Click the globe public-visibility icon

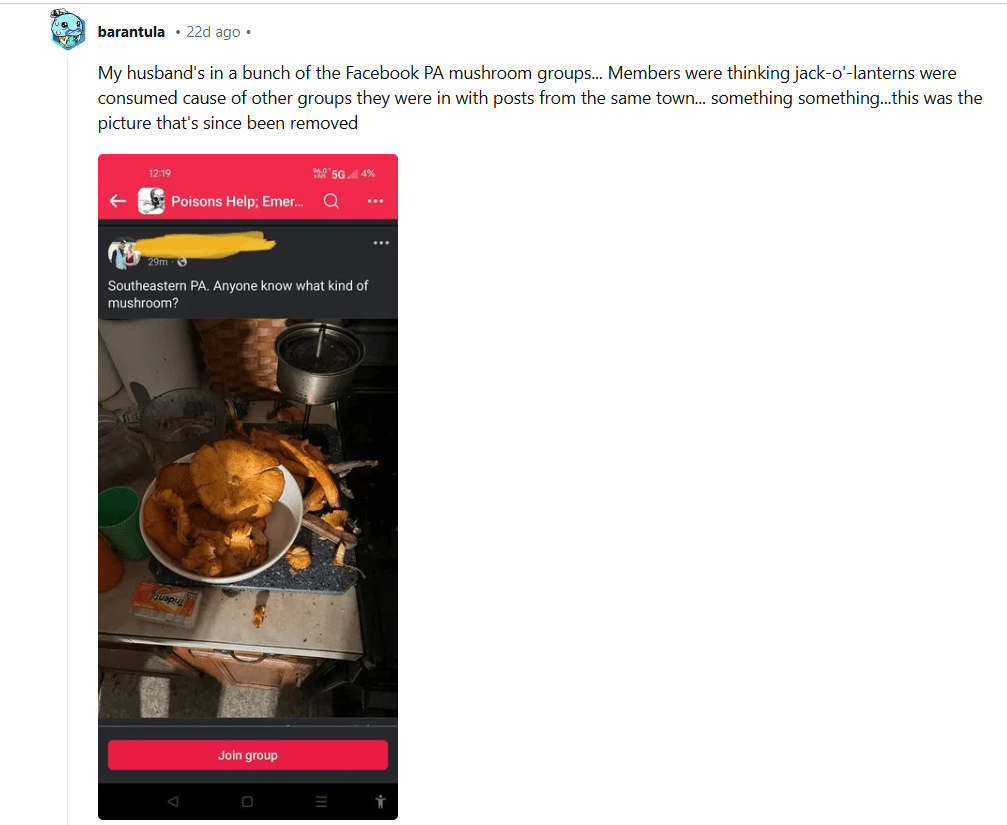click(182, 262)
